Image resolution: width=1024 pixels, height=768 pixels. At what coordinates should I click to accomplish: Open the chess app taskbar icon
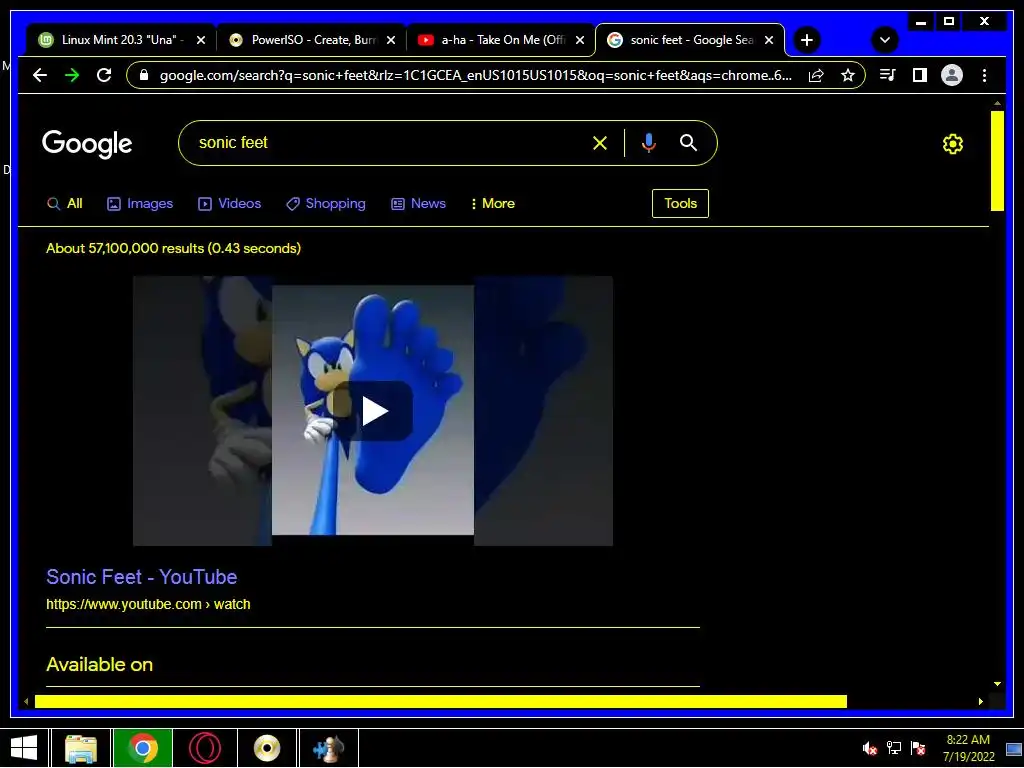pyautogui.click(x=328, y=748)
